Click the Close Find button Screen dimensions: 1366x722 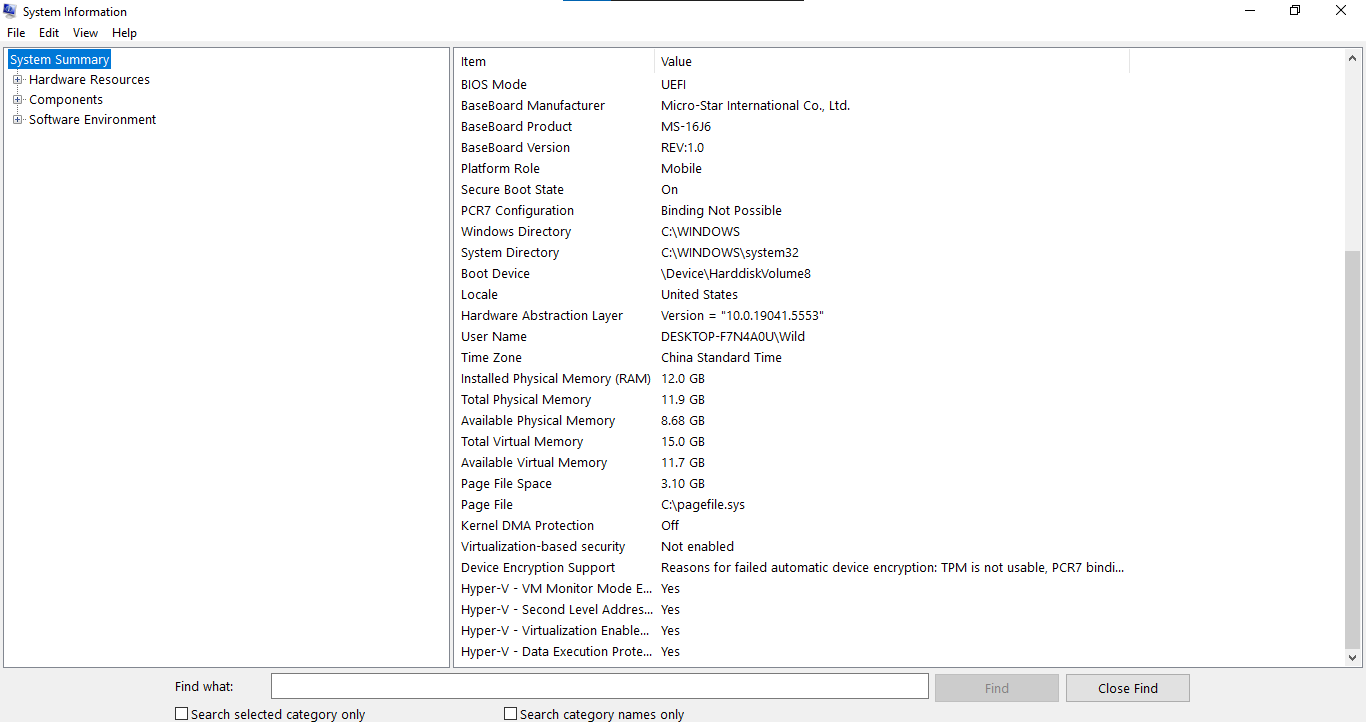pyautogui.click(x=1127, y=688)
